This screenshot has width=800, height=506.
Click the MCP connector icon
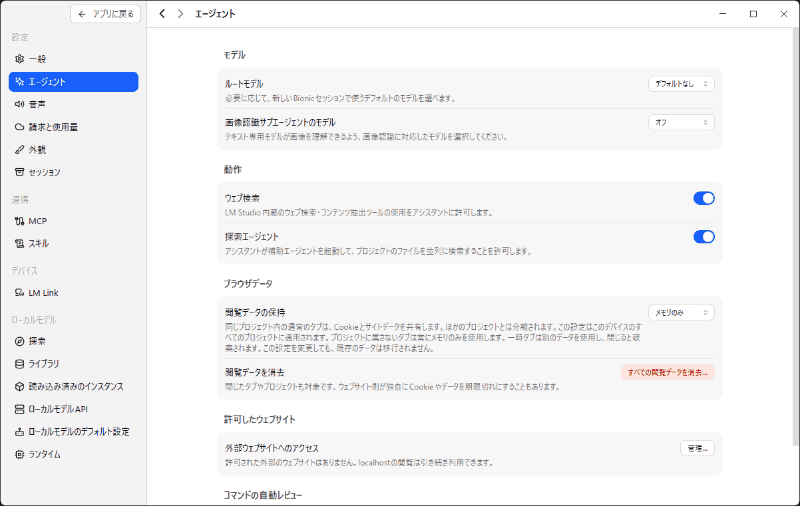[19, 221]
